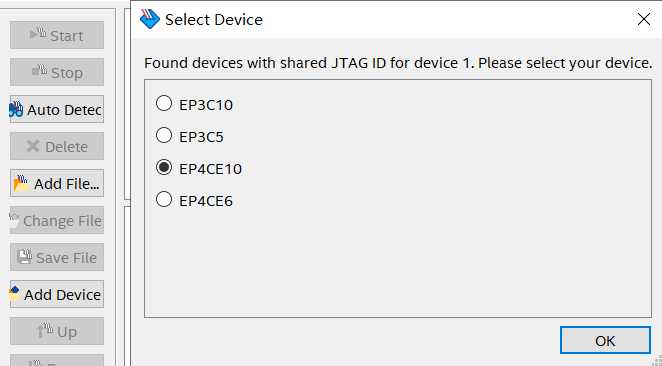Select the EP4CE6 radio button
Viewport: 662px width, 366px height.
pos(164,199)
